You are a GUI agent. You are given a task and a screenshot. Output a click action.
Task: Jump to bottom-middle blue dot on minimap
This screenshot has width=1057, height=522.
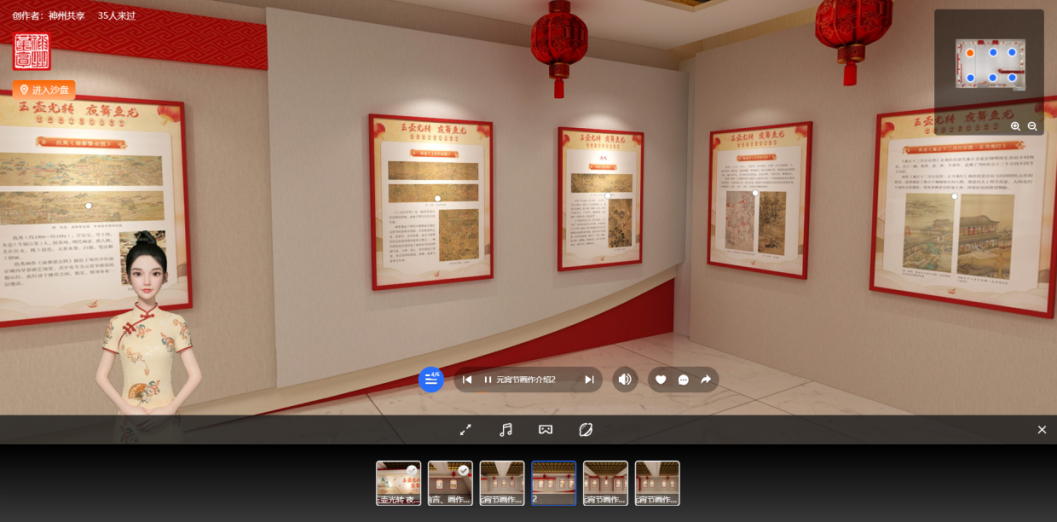point(993,78)
